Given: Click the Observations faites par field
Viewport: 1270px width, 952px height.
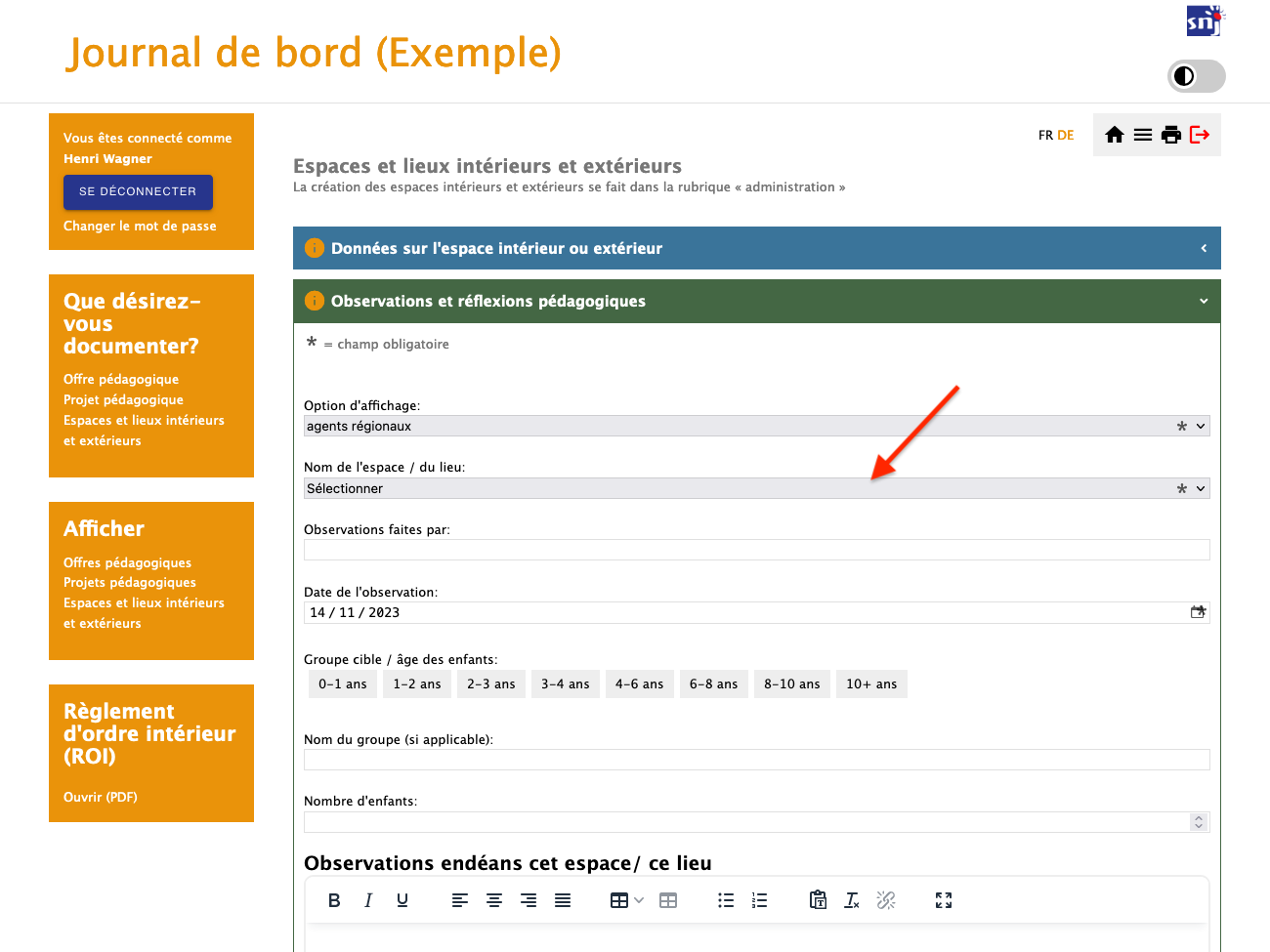Looking at the screenshot, I should click(x=757, y=550).
